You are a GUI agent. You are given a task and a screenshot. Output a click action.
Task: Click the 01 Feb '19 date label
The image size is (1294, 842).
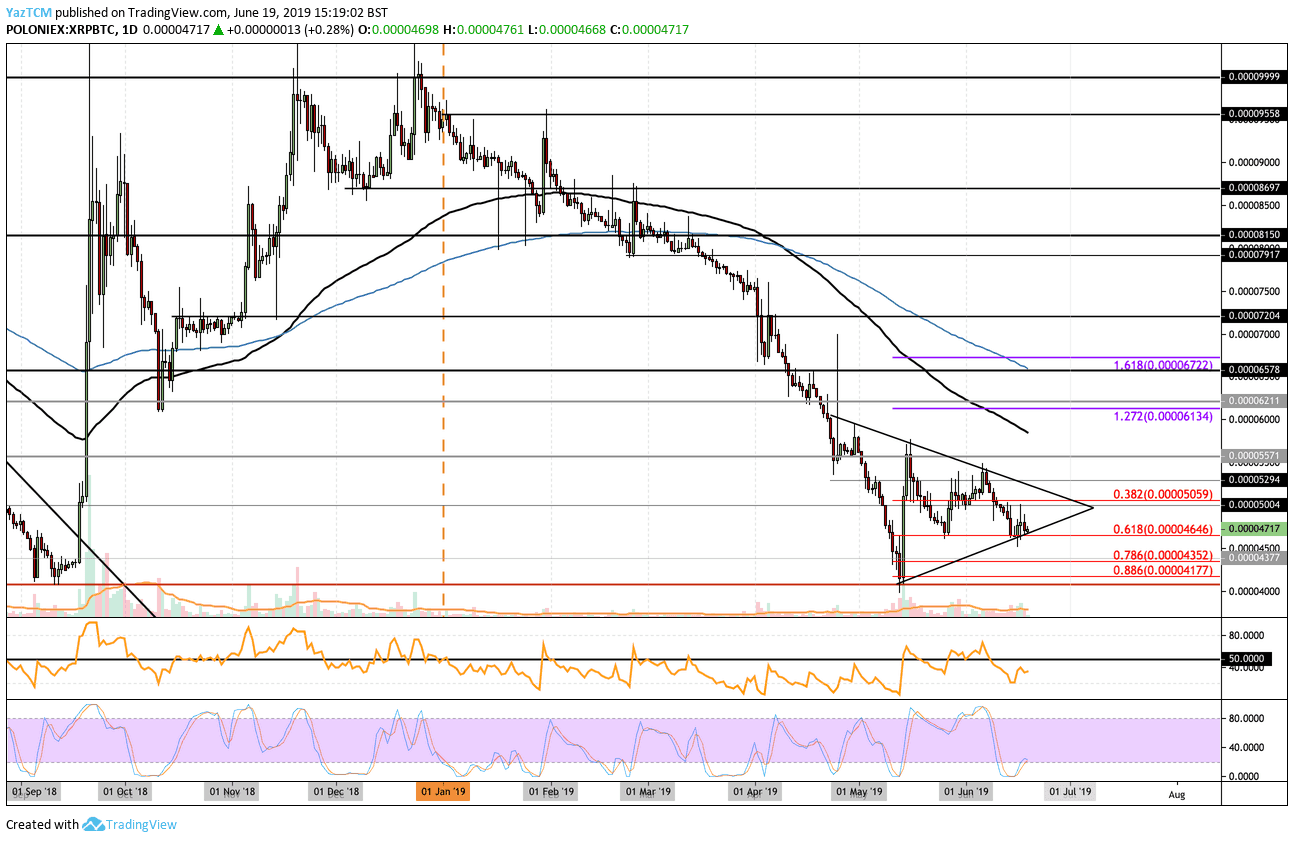(x=552, y=792)
